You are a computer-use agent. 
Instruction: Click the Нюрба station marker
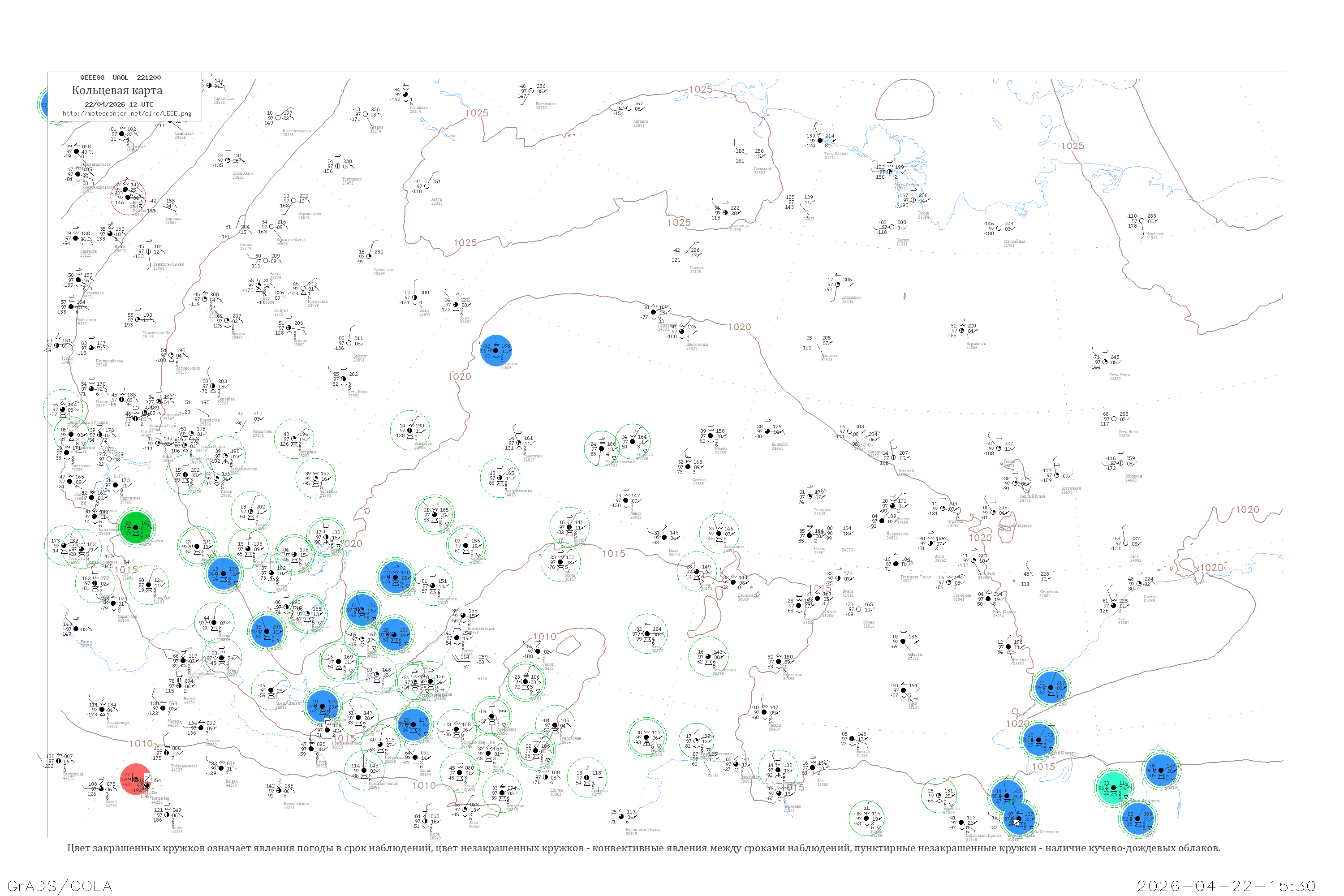point(711,436)
